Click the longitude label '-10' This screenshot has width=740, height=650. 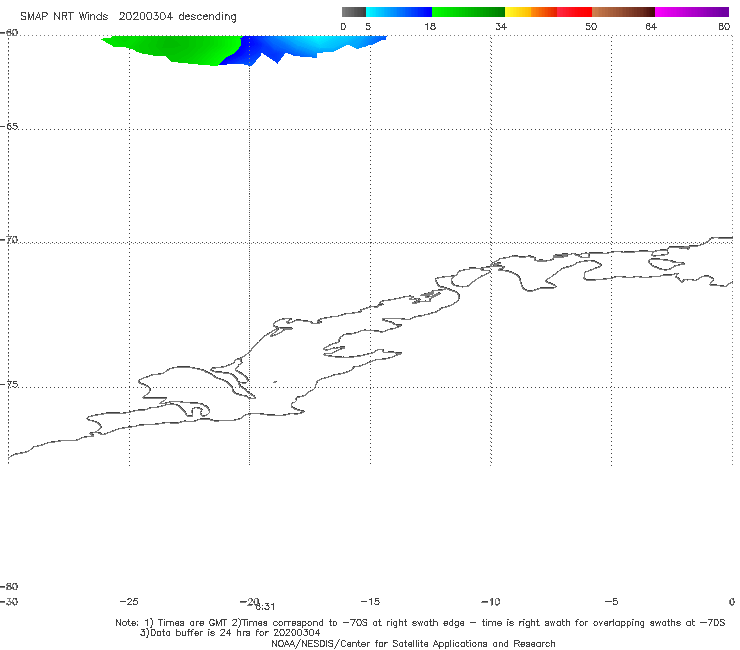tap(491, 601)
